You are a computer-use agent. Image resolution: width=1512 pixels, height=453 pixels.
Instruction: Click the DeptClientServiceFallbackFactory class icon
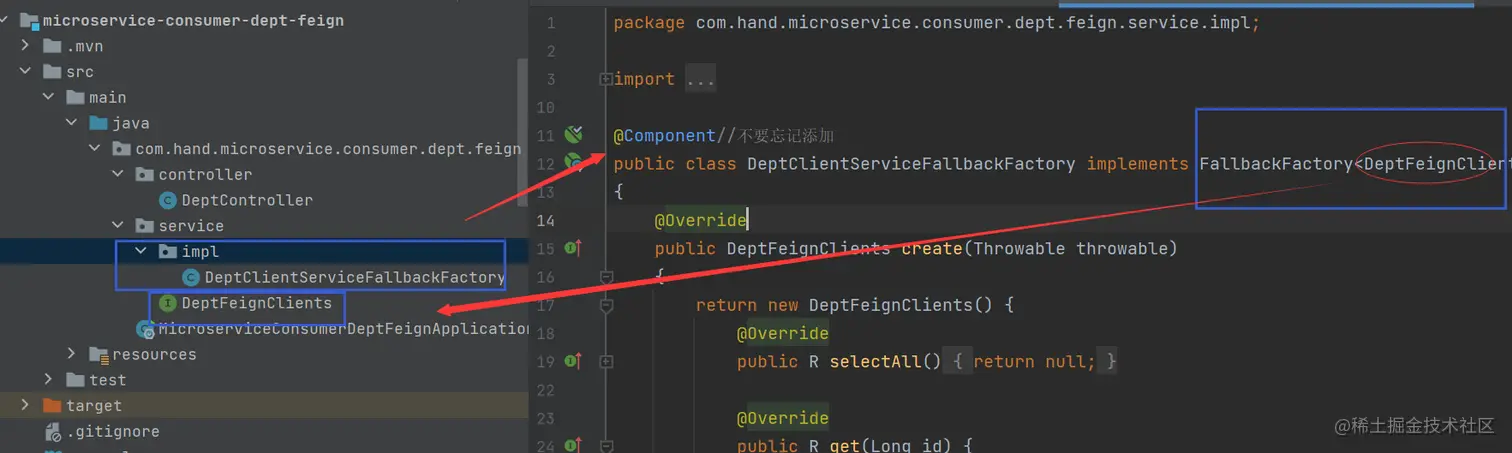191,277
